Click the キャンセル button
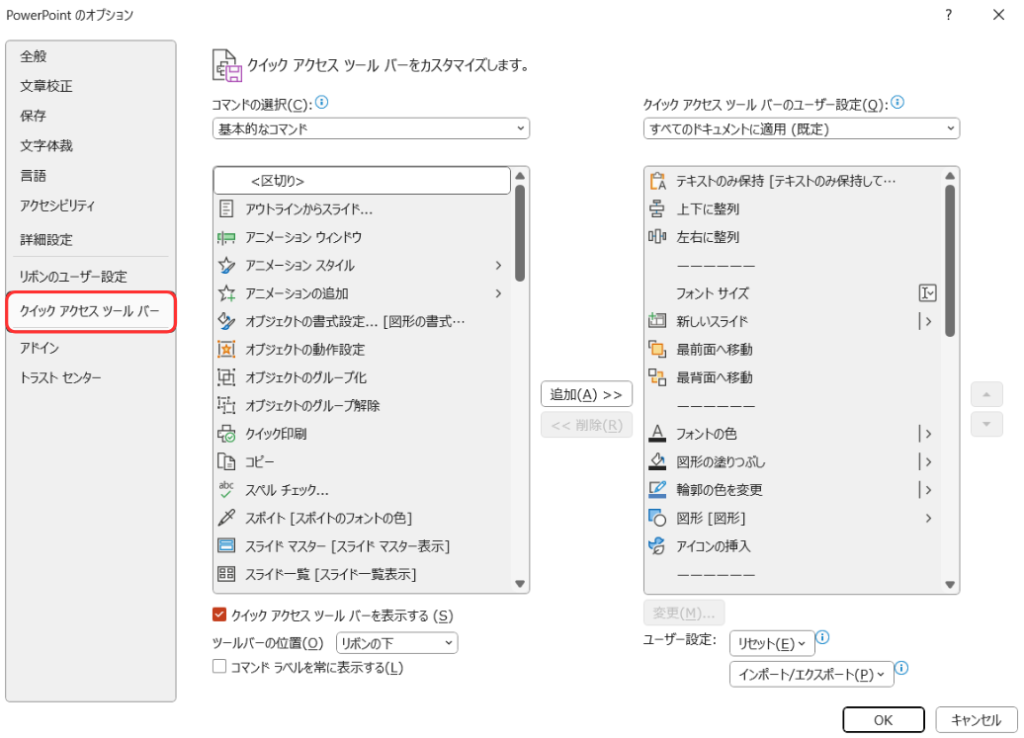 976,720
